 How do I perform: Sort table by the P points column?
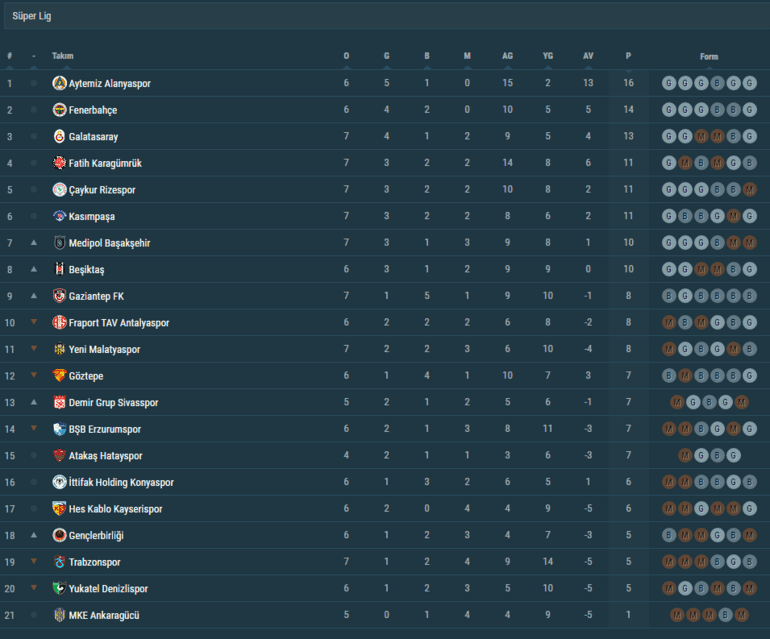coord(628,56)
